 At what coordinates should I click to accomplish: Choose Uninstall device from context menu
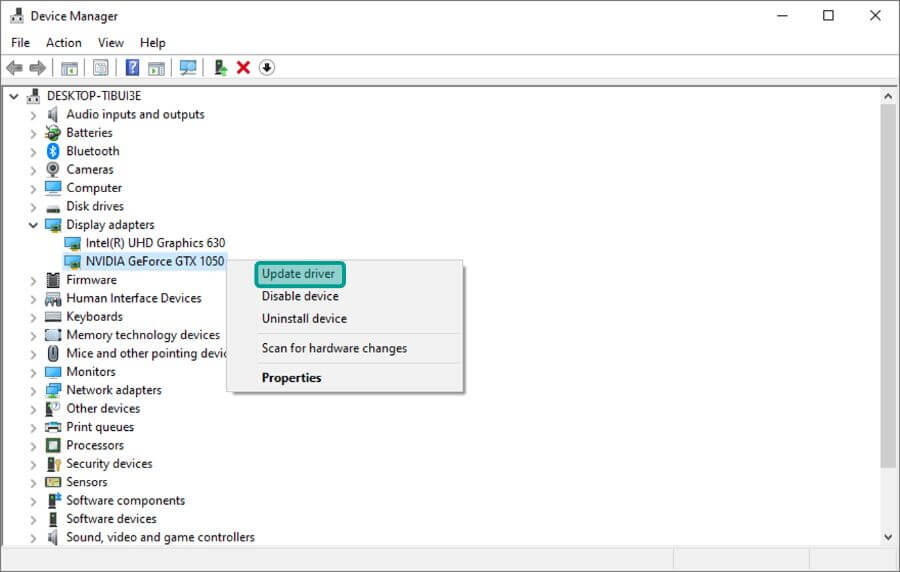tap(304, 318)
